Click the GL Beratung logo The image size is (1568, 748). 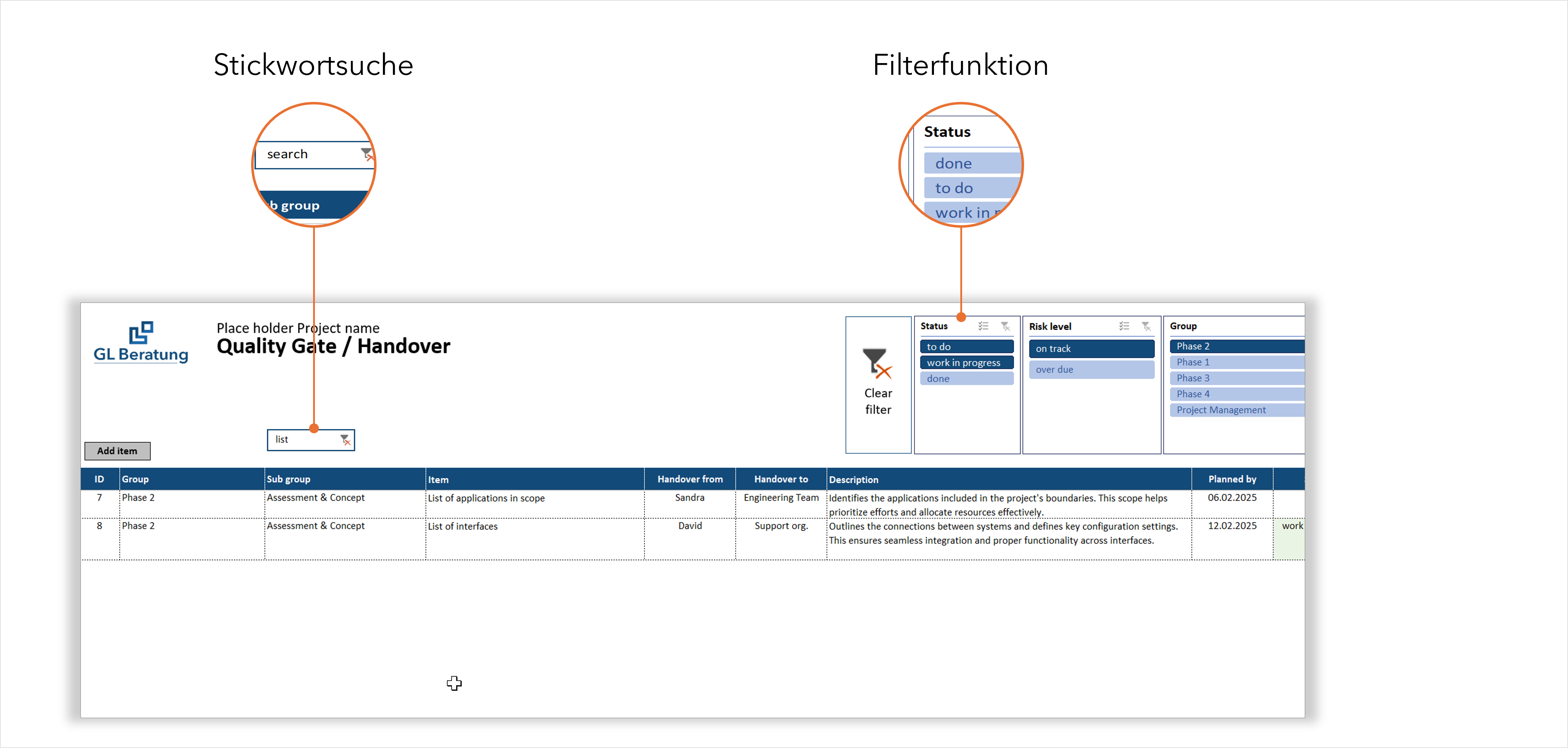141,342
